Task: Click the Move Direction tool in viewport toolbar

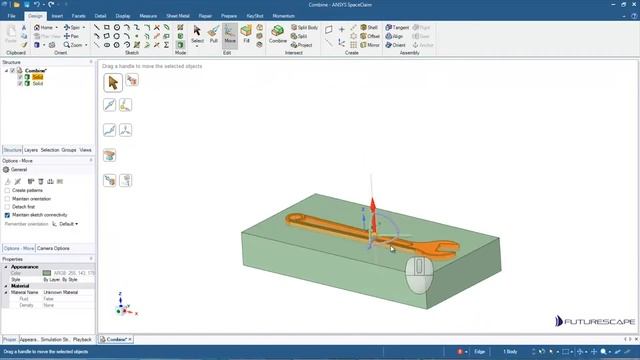Action: pos(109,105)
